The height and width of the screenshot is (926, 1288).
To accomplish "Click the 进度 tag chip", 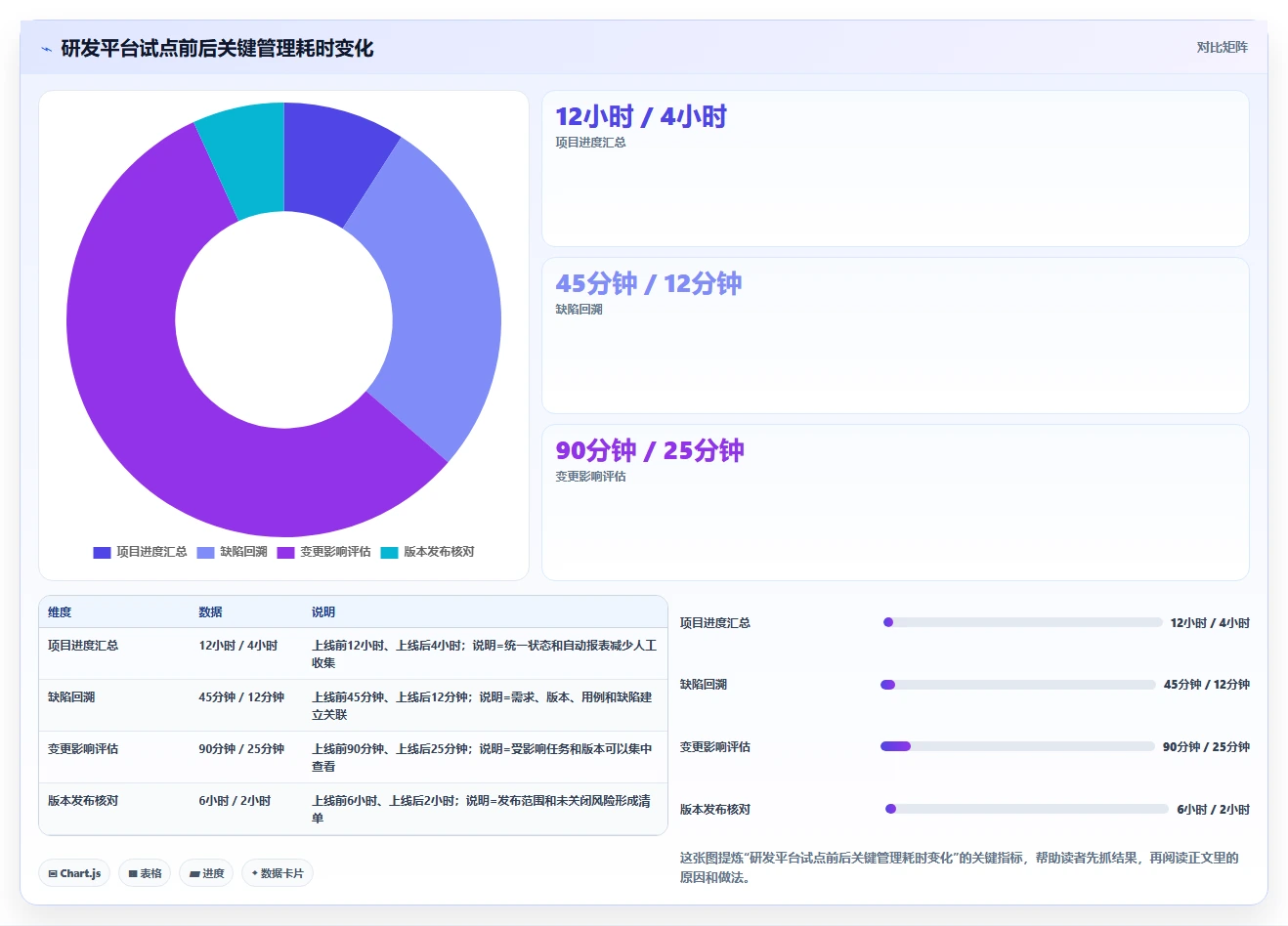I will click(206, 873).
